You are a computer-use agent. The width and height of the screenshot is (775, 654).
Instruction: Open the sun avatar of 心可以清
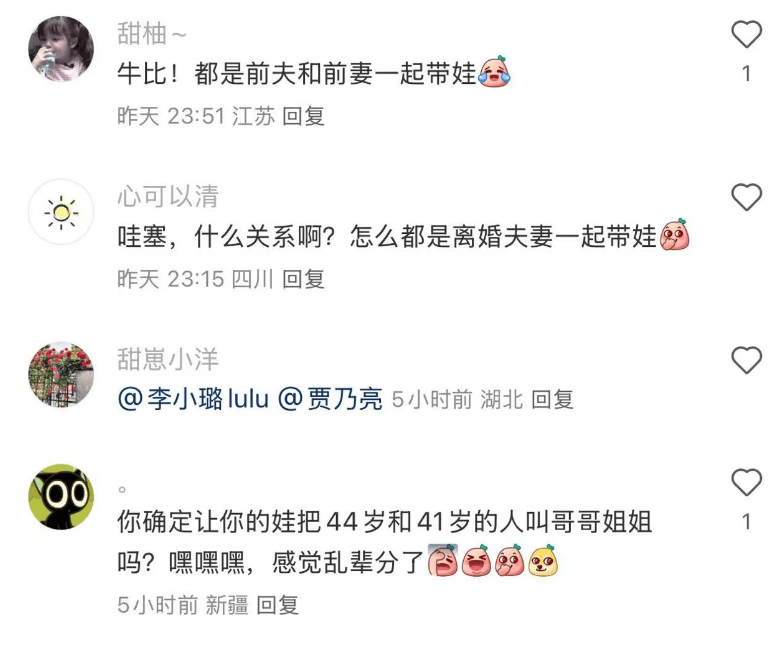tap(61, 212)
